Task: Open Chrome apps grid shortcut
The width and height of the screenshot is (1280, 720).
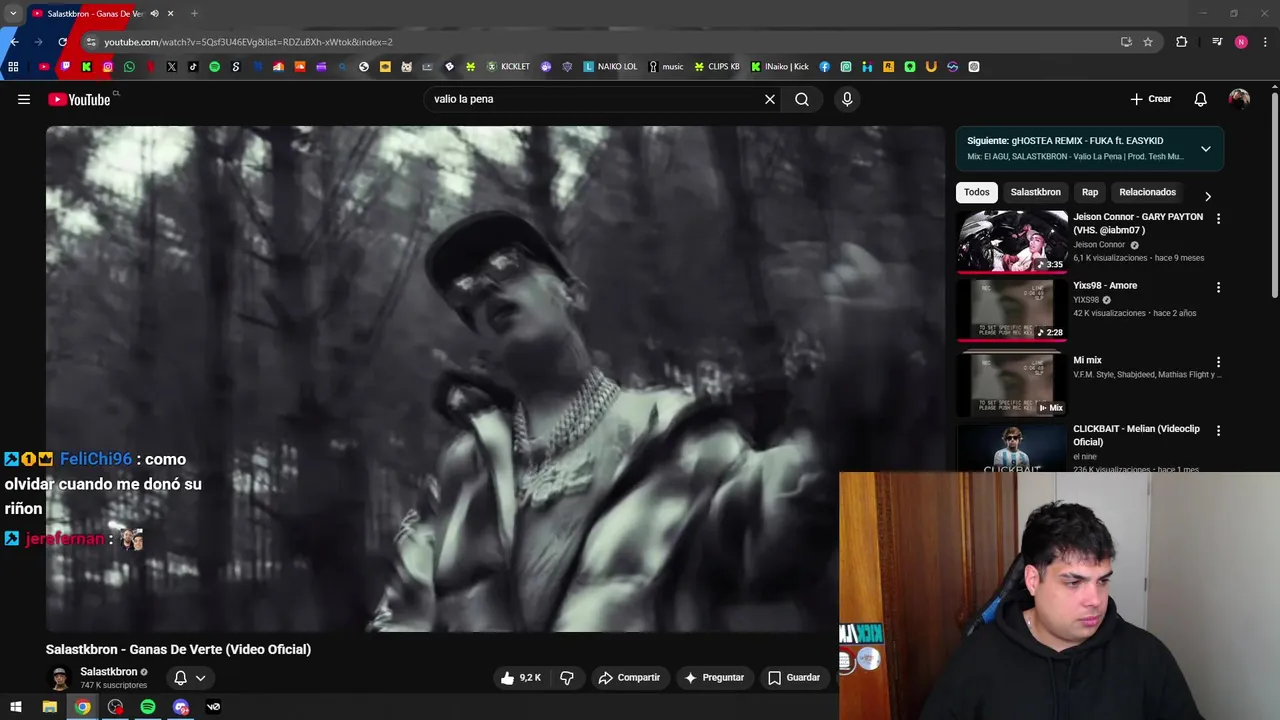Action: tap(13, 67)
